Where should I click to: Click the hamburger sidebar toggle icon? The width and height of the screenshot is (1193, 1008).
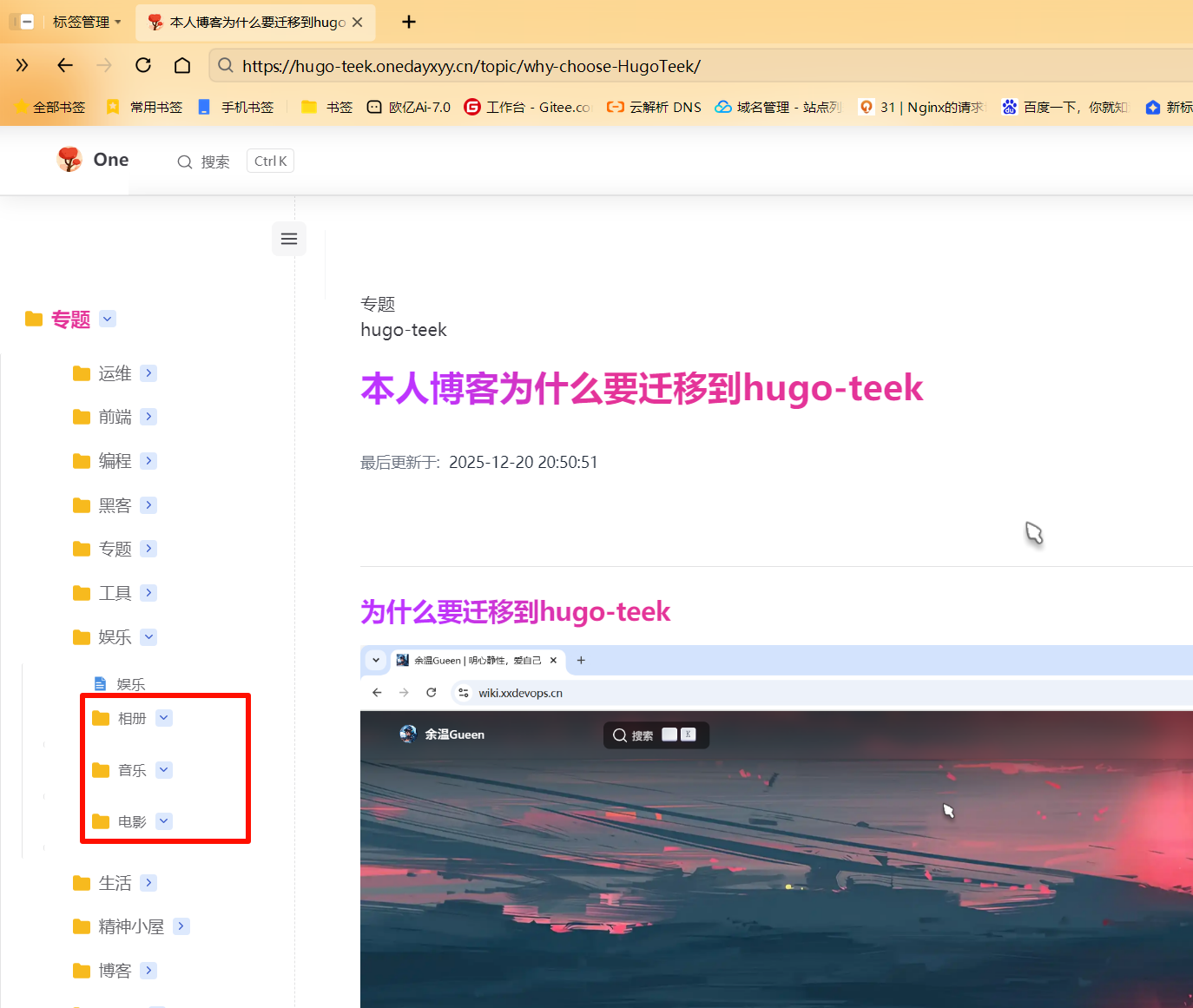pos(289,239)
